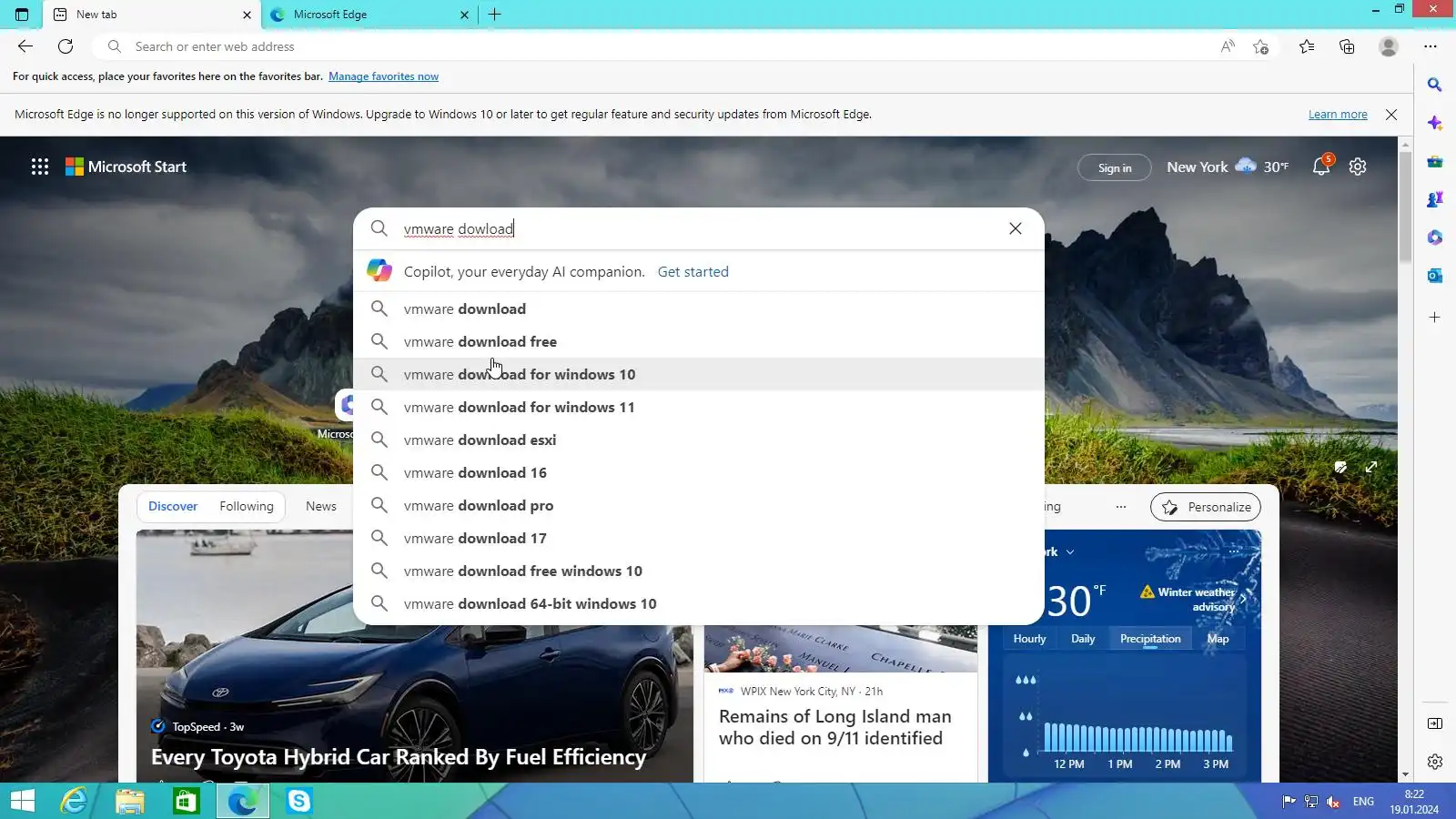This screenshot has height=819, width=1456.
Task: Select the Following feed tab
Action: pos(247,506)
